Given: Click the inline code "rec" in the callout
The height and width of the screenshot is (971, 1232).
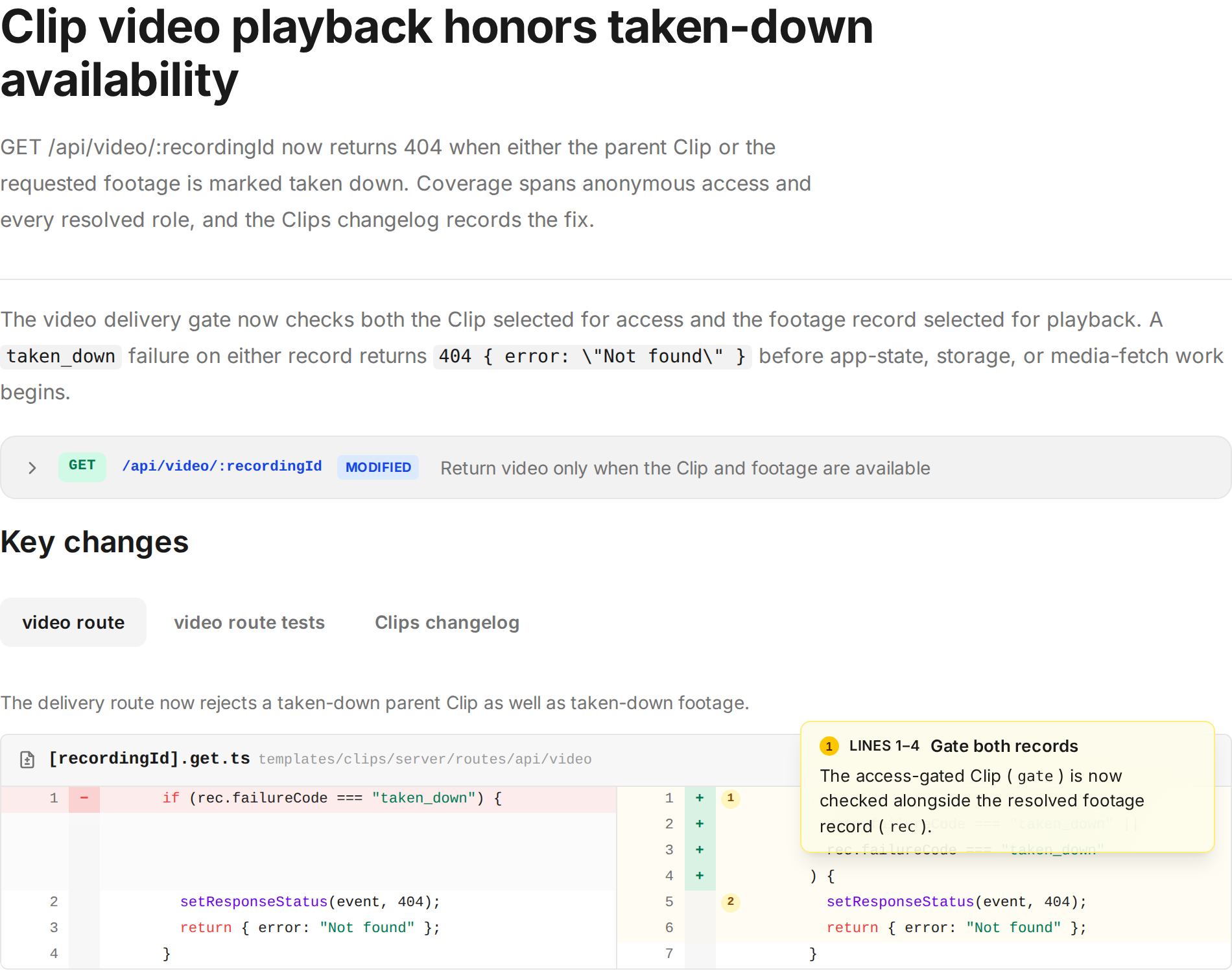Looking at the screenshot, I should click(903, 826).
